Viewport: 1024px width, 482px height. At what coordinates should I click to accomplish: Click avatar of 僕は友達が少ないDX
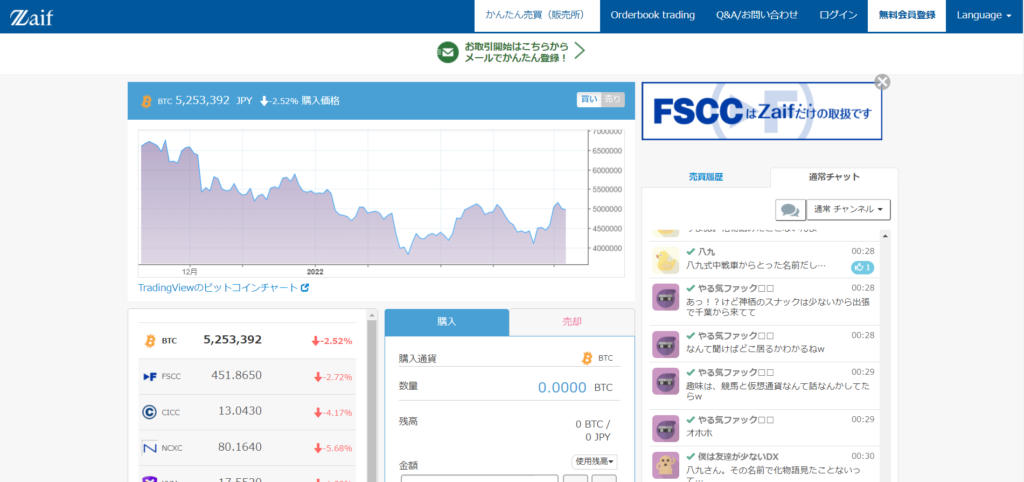click(x=666, y=465)
